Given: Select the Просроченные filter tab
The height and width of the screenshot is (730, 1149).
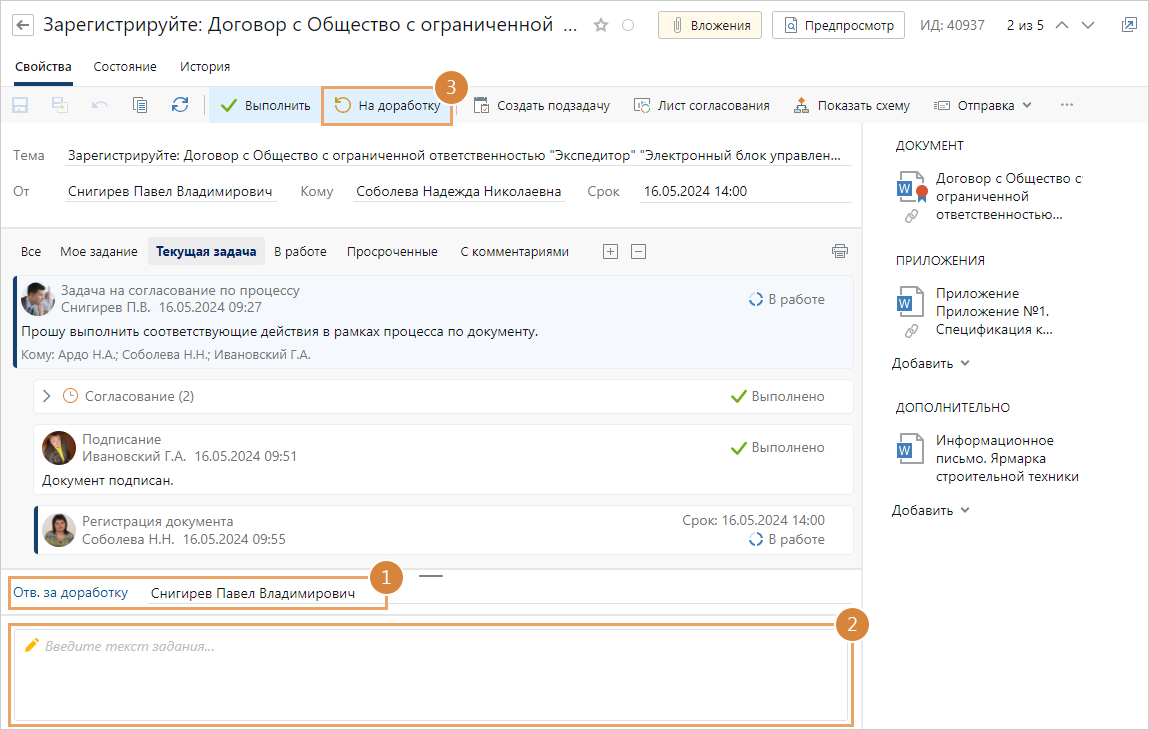Looking at the screenshot, I should [x=392, y=252].
